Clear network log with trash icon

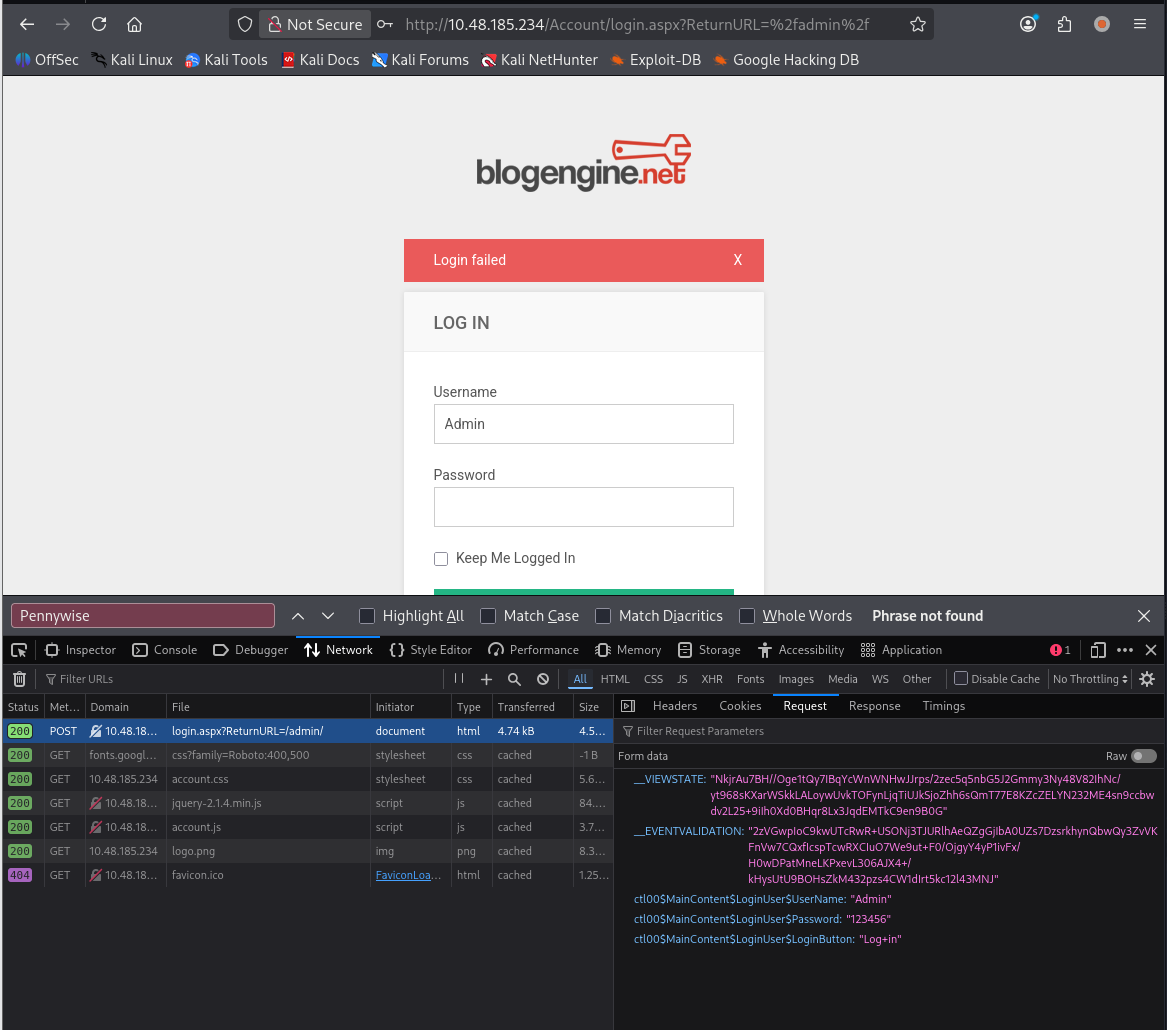tap(19, 679)
